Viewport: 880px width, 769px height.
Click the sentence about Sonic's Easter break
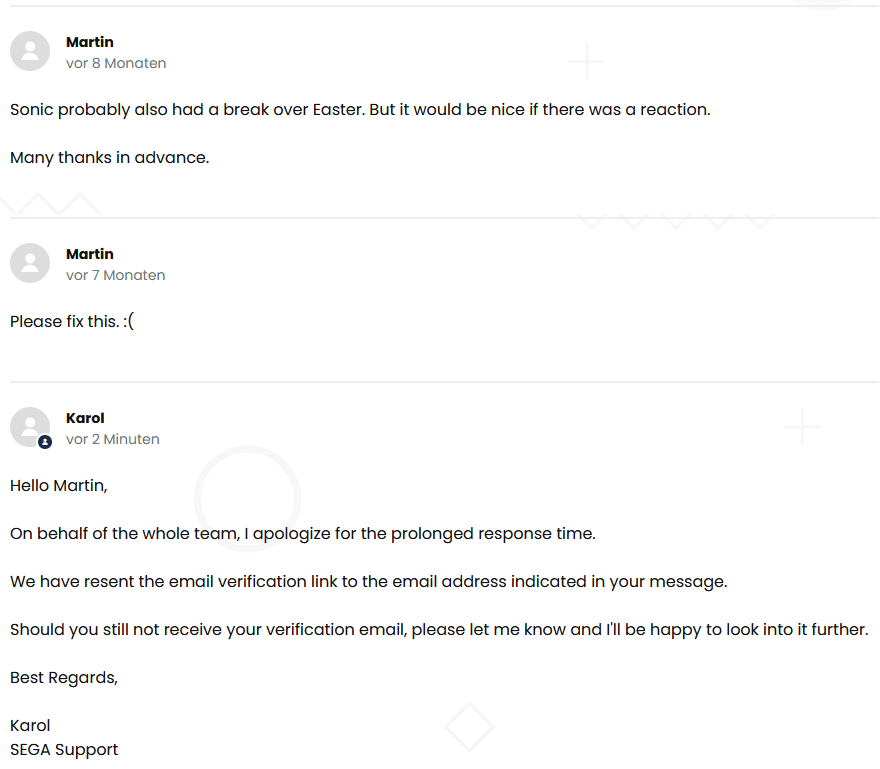[x=360, y=110]
